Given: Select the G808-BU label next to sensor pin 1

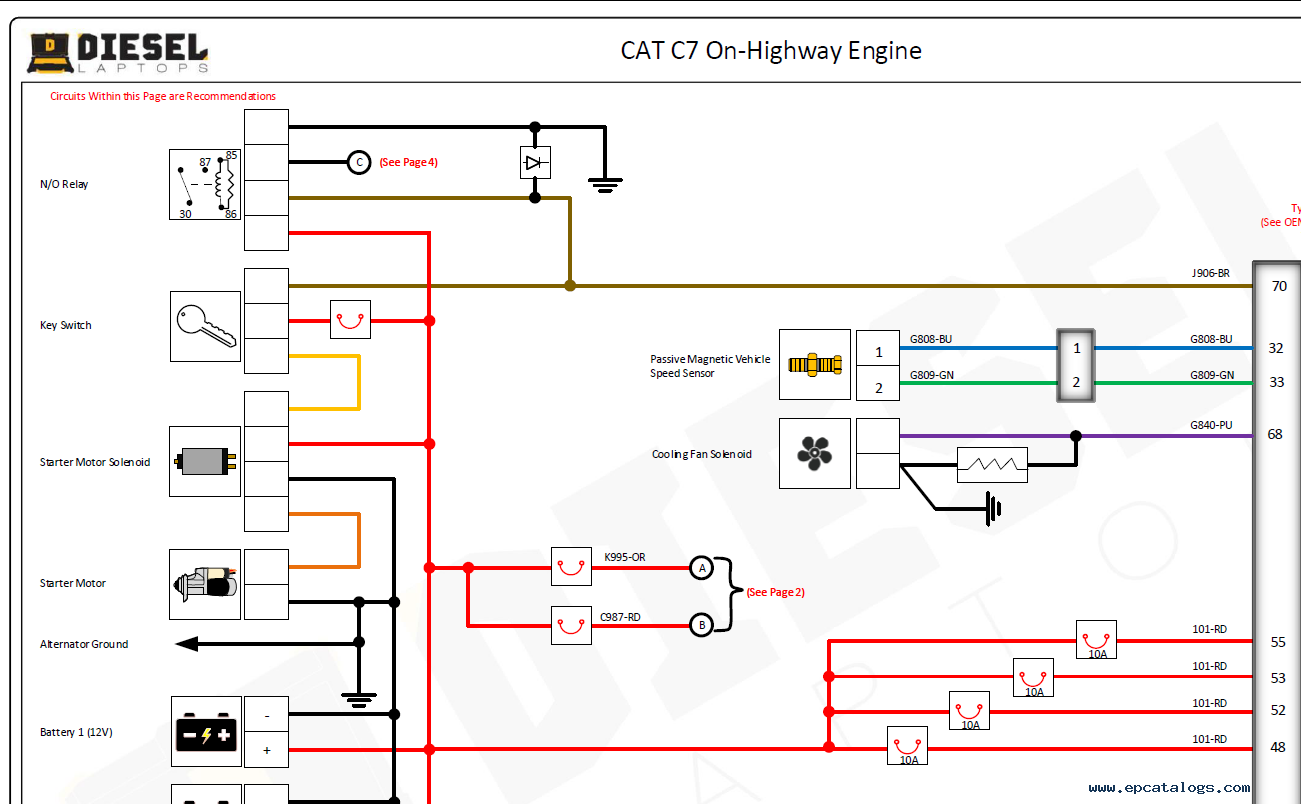Looking at the screenshot, I should pyautogui.click(x=931, y=340).
